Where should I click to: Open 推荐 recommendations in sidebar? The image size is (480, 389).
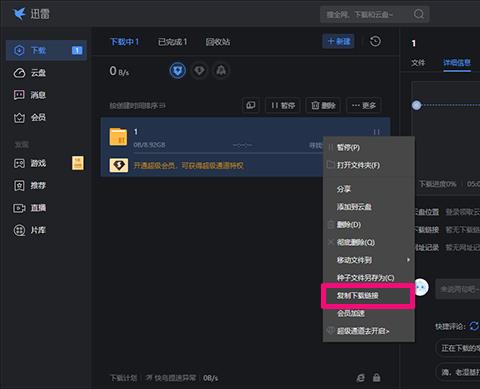tap(29, 185)
